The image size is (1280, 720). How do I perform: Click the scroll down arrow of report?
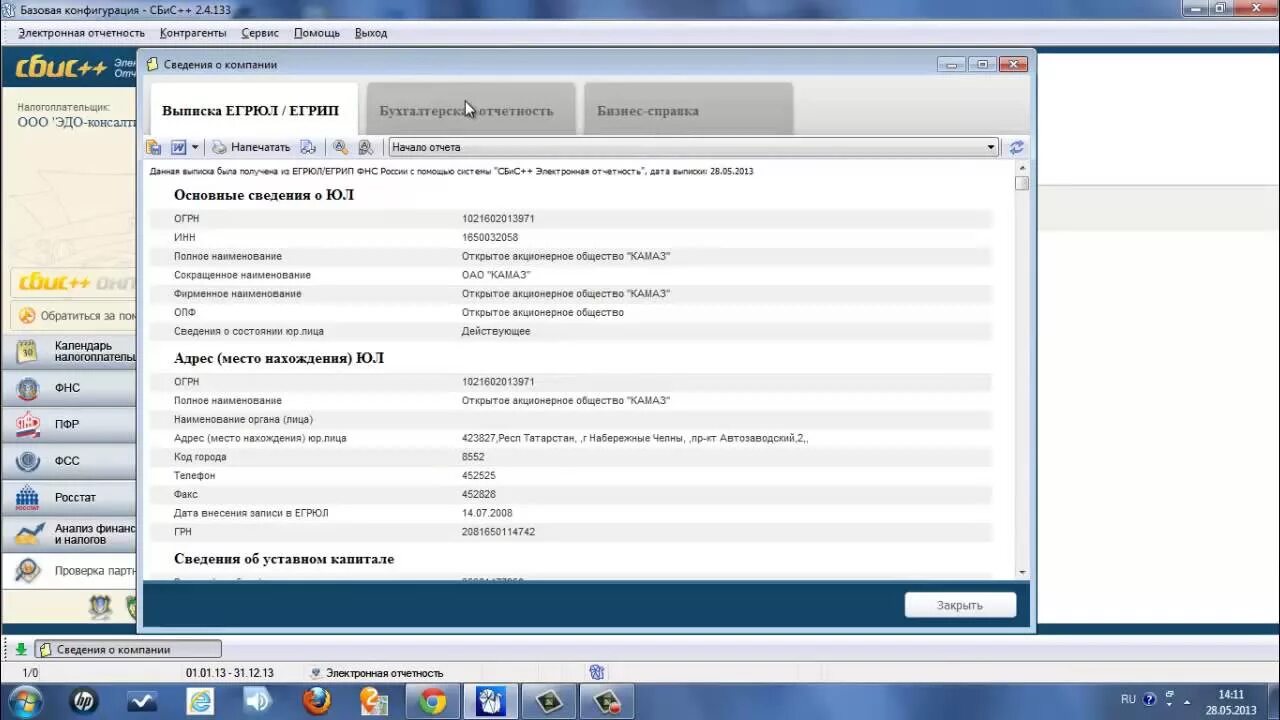[1022, 572]
